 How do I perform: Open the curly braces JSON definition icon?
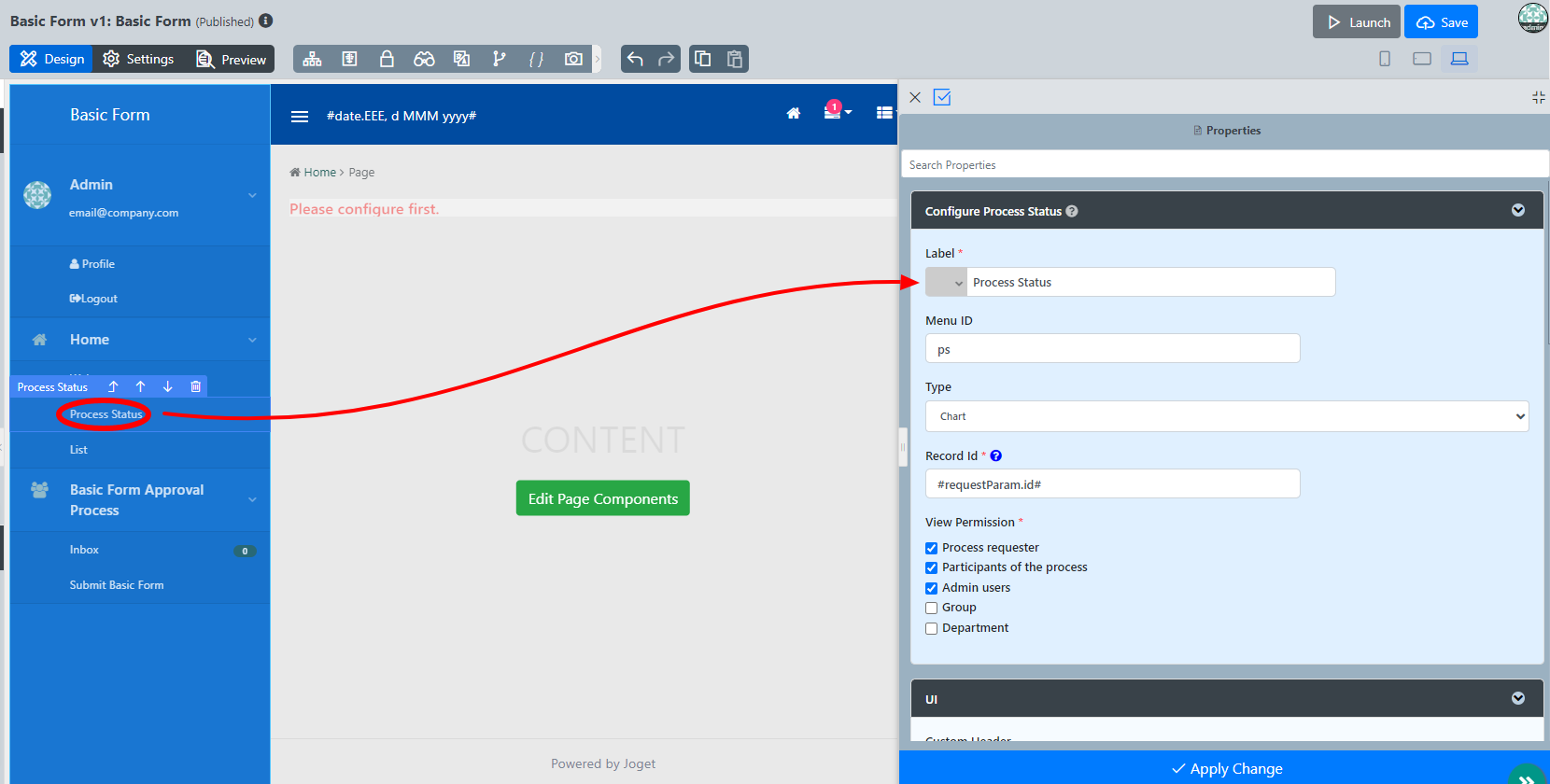[536, 59]
